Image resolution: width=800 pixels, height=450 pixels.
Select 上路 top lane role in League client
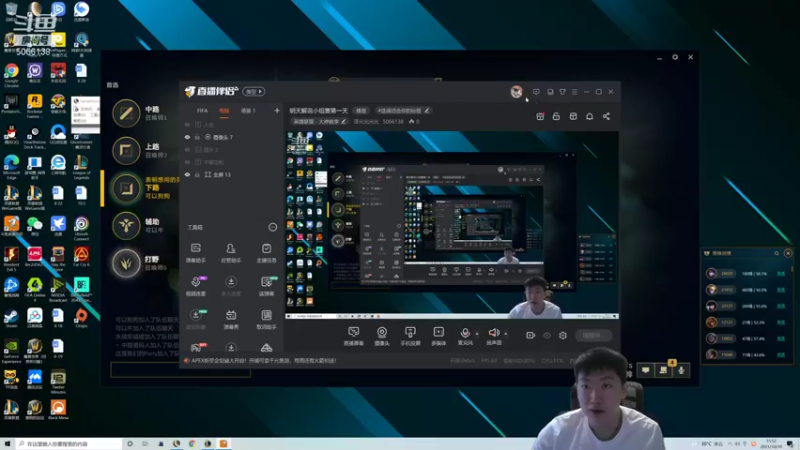(126, 151)
